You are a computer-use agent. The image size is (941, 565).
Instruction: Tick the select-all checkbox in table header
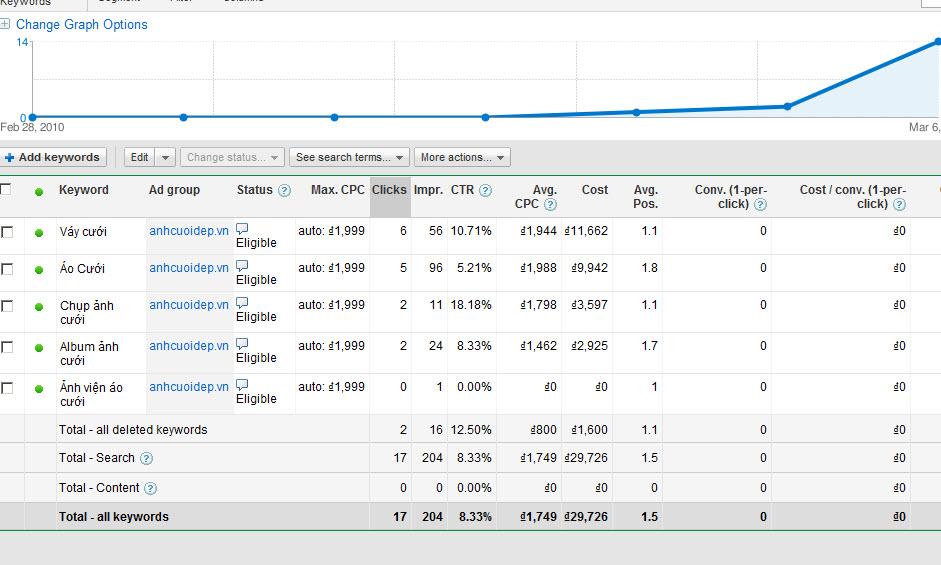coord(6,190)
